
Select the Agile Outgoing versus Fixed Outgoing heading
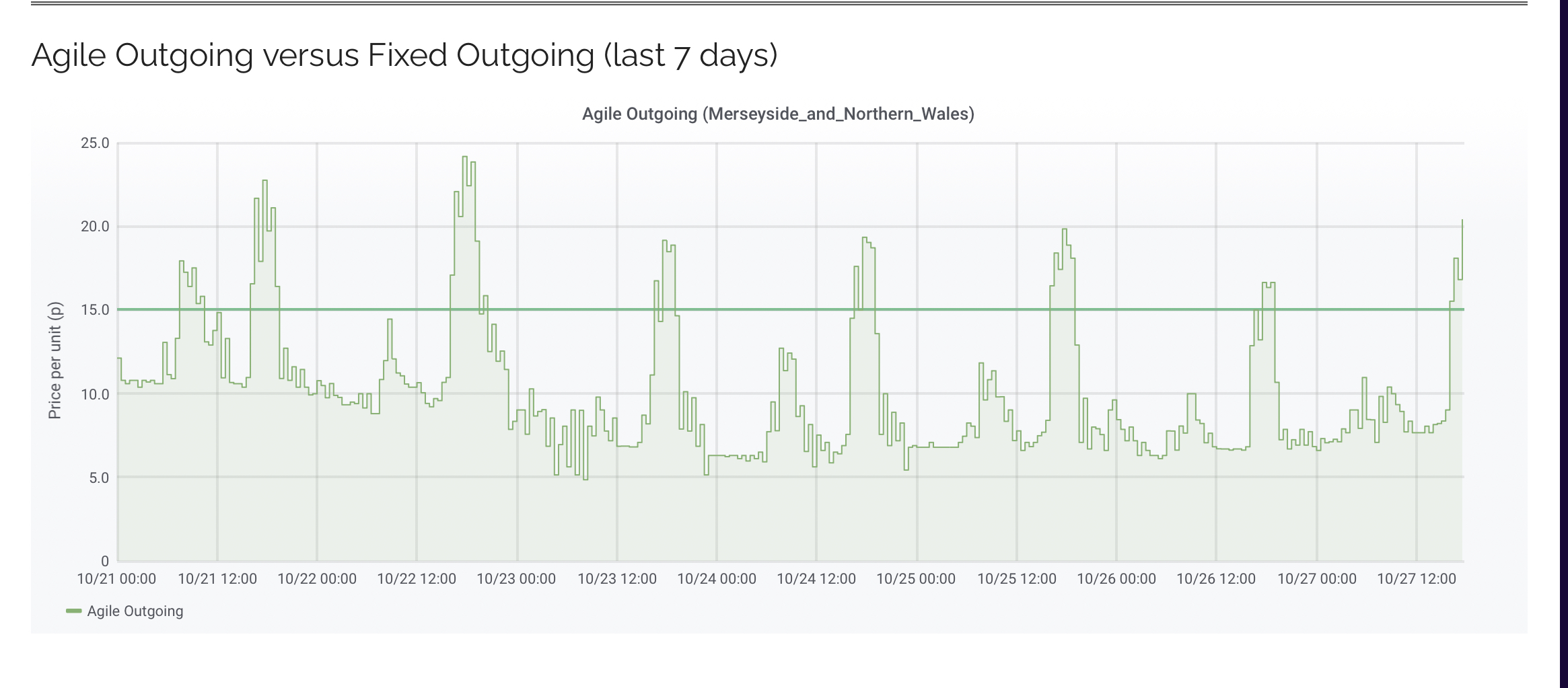404,55
